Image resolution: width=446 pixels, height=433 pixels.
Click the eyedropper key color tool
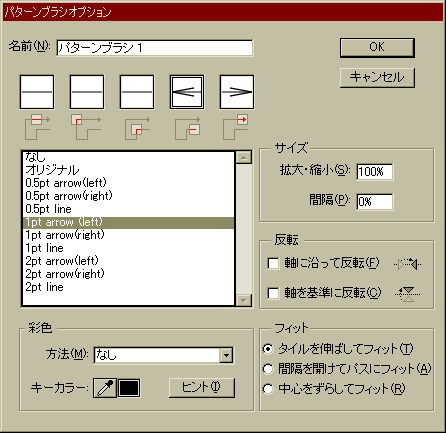105,388
